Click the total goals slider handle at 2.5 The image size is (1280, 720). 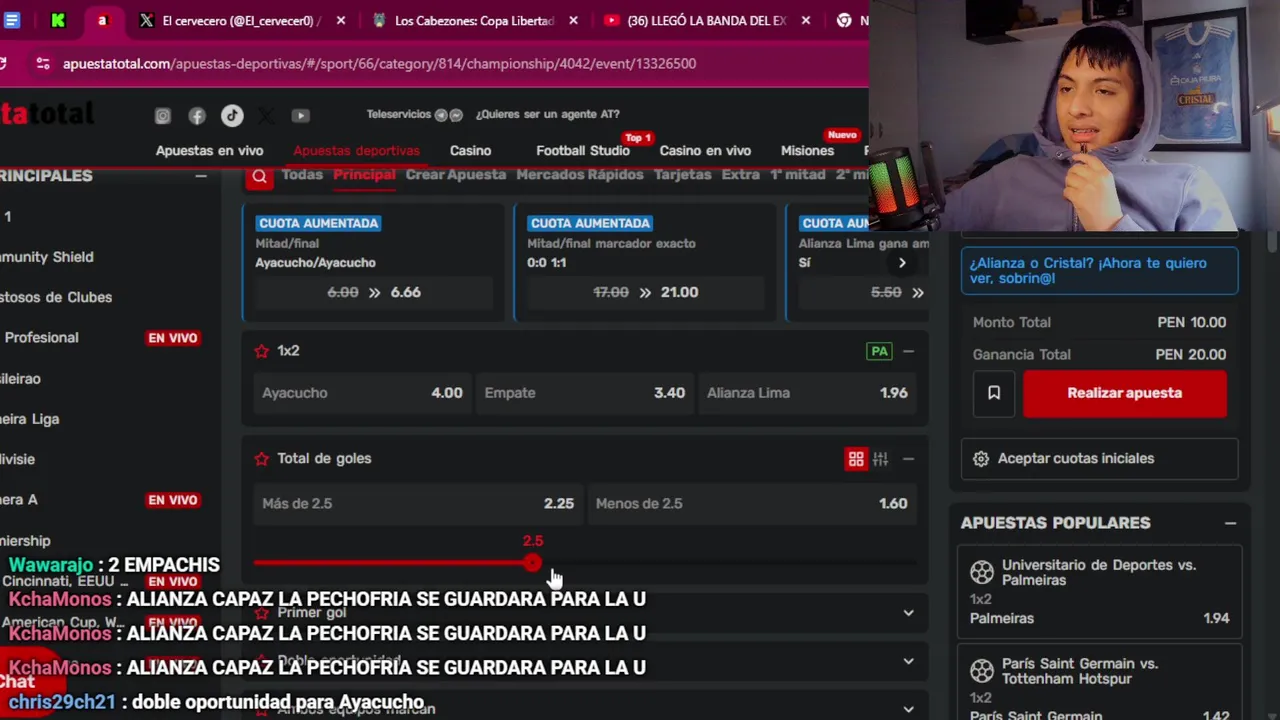click(532, 563)
